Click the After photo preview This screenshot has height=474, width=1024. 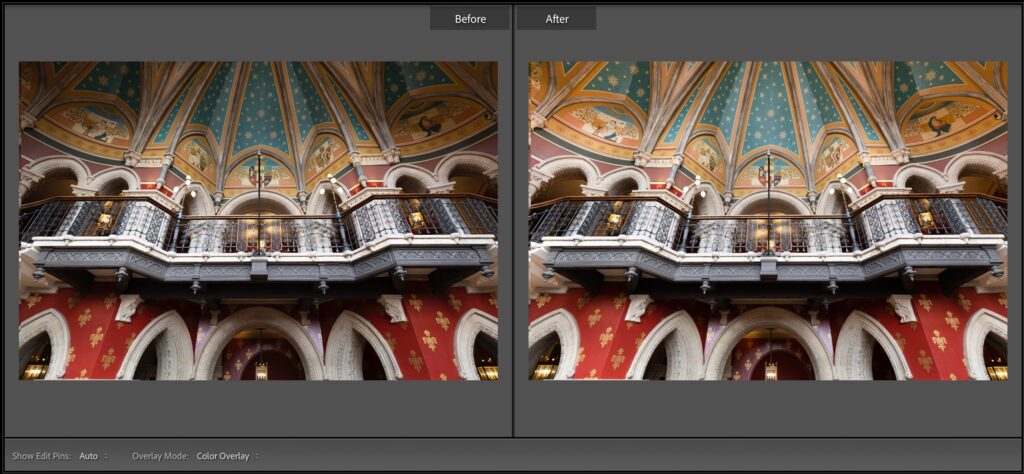click(768, 221)
